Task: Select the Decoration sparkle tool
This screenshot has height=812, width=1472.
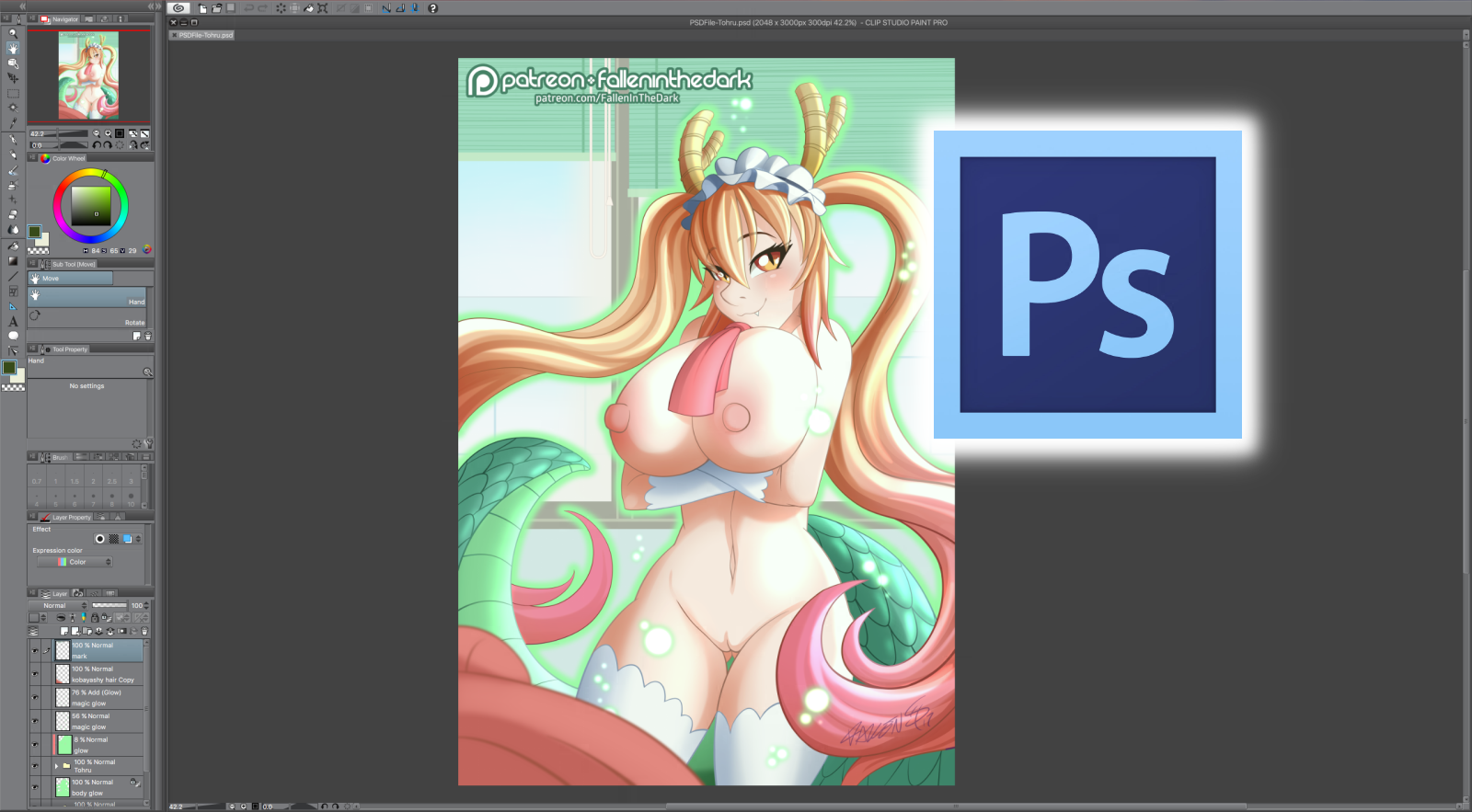Action: pyautogui.click(x=13, y=200)
